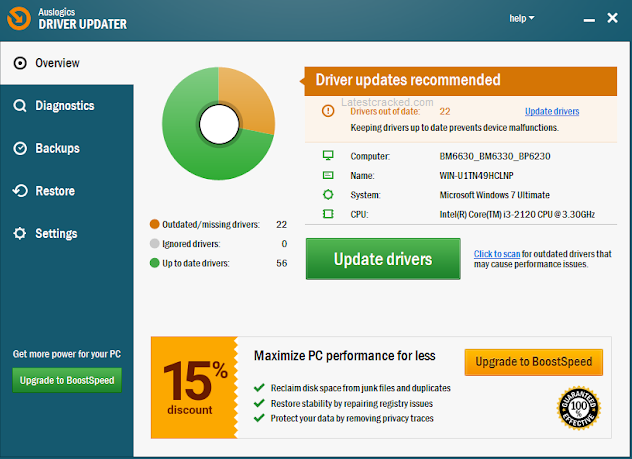Click the big green Update drivers button
The height and width of the screenshot is (459, 632).
pos(383,259)
